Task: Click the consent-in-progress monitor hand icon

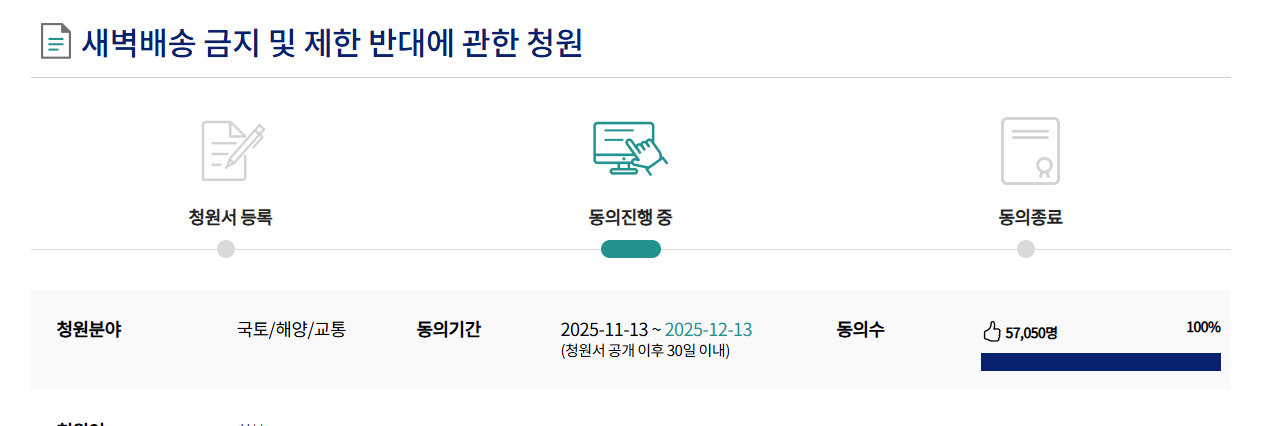Action: pyautogui.click(x=630, y=149)
